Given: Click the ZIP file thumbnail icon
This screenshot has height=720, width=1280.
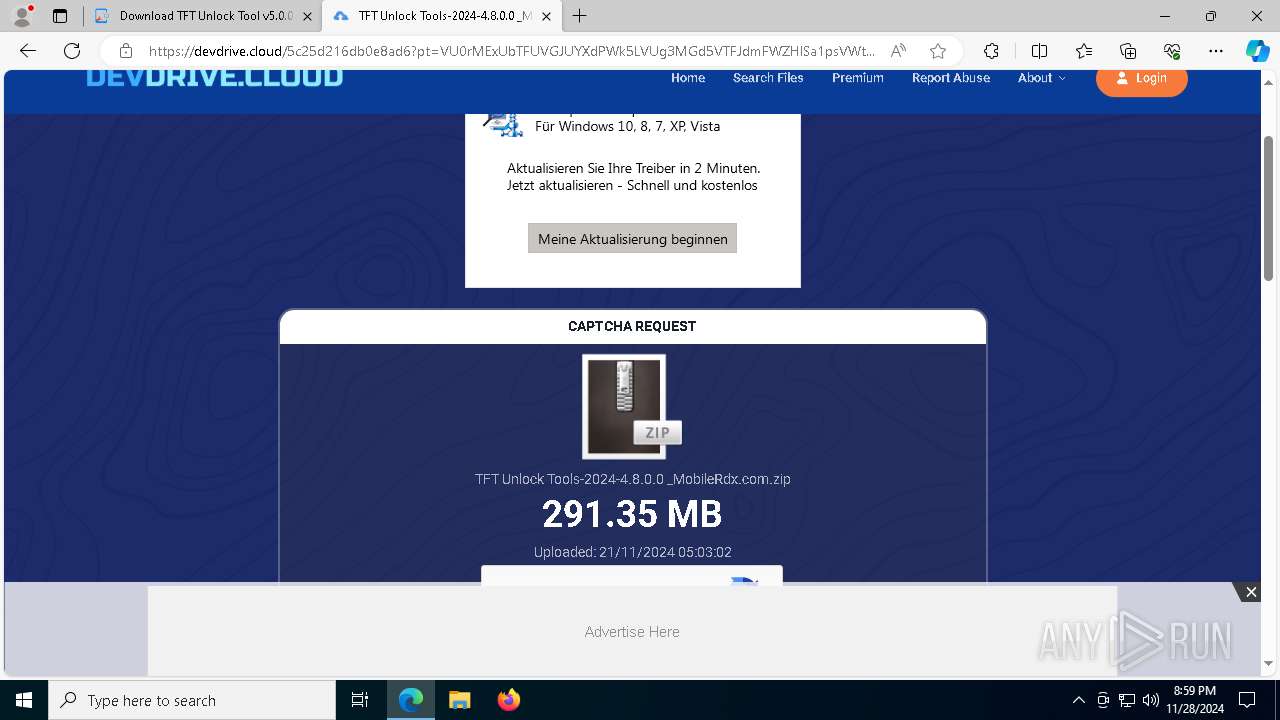Looking at the screenshot, I should pos(632,406).
